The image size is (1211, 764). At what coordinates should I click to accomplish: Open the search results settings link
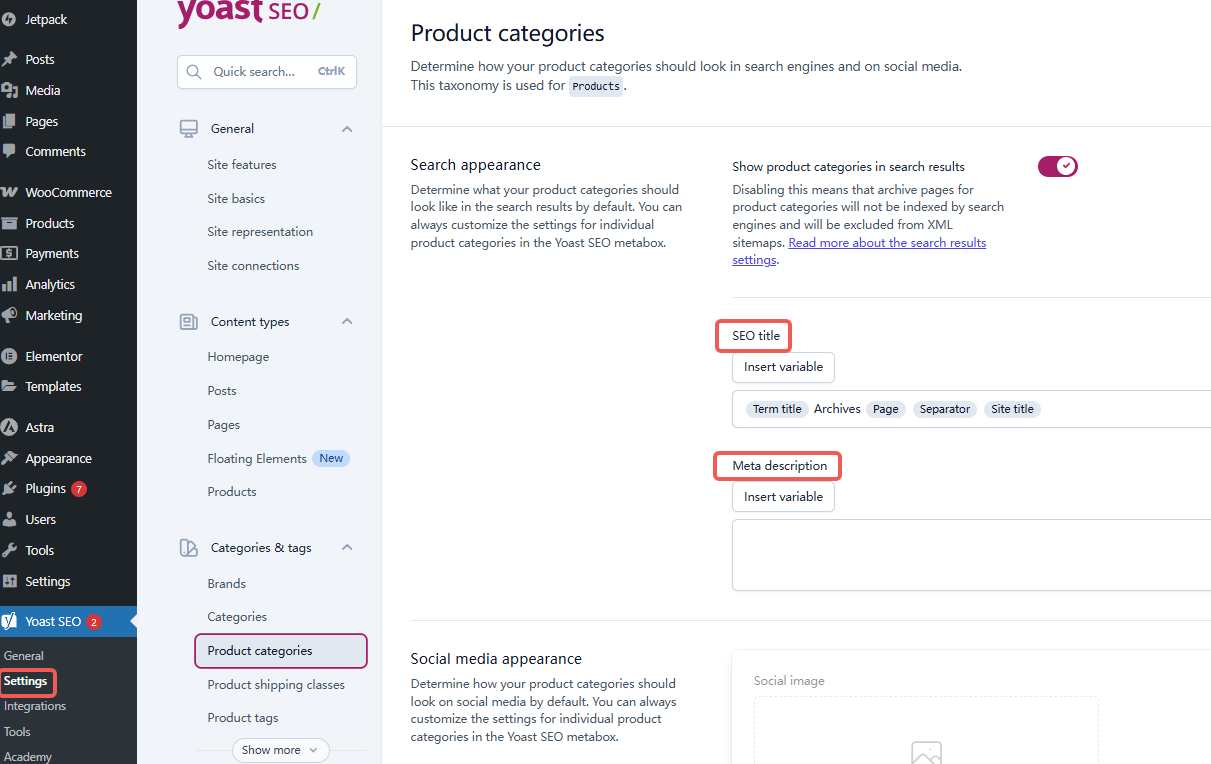tap(887, 242)
